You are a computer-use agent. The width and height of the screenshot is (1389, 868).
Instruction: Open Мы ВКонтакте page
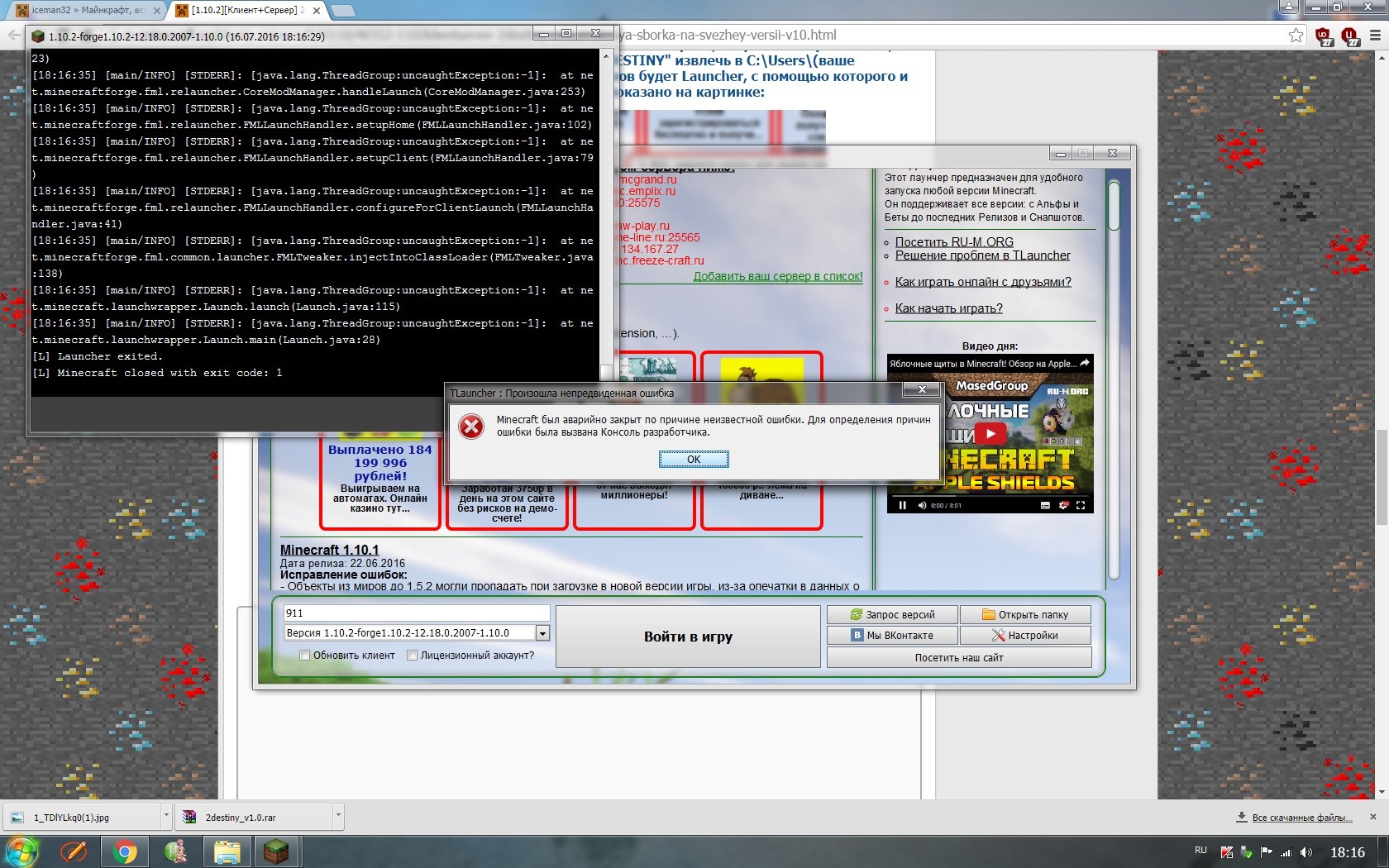pos(892,636)
